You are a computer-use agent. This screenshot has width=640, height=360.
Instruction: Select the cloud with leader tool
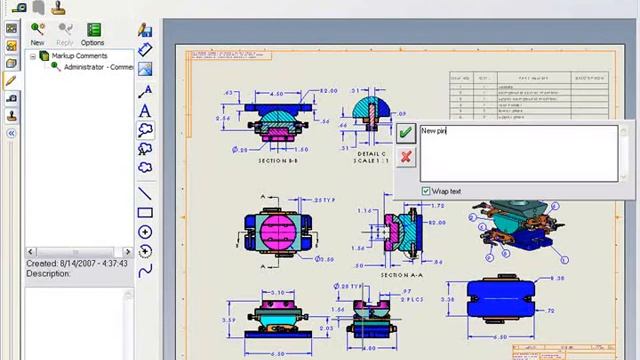click(145, 130)
